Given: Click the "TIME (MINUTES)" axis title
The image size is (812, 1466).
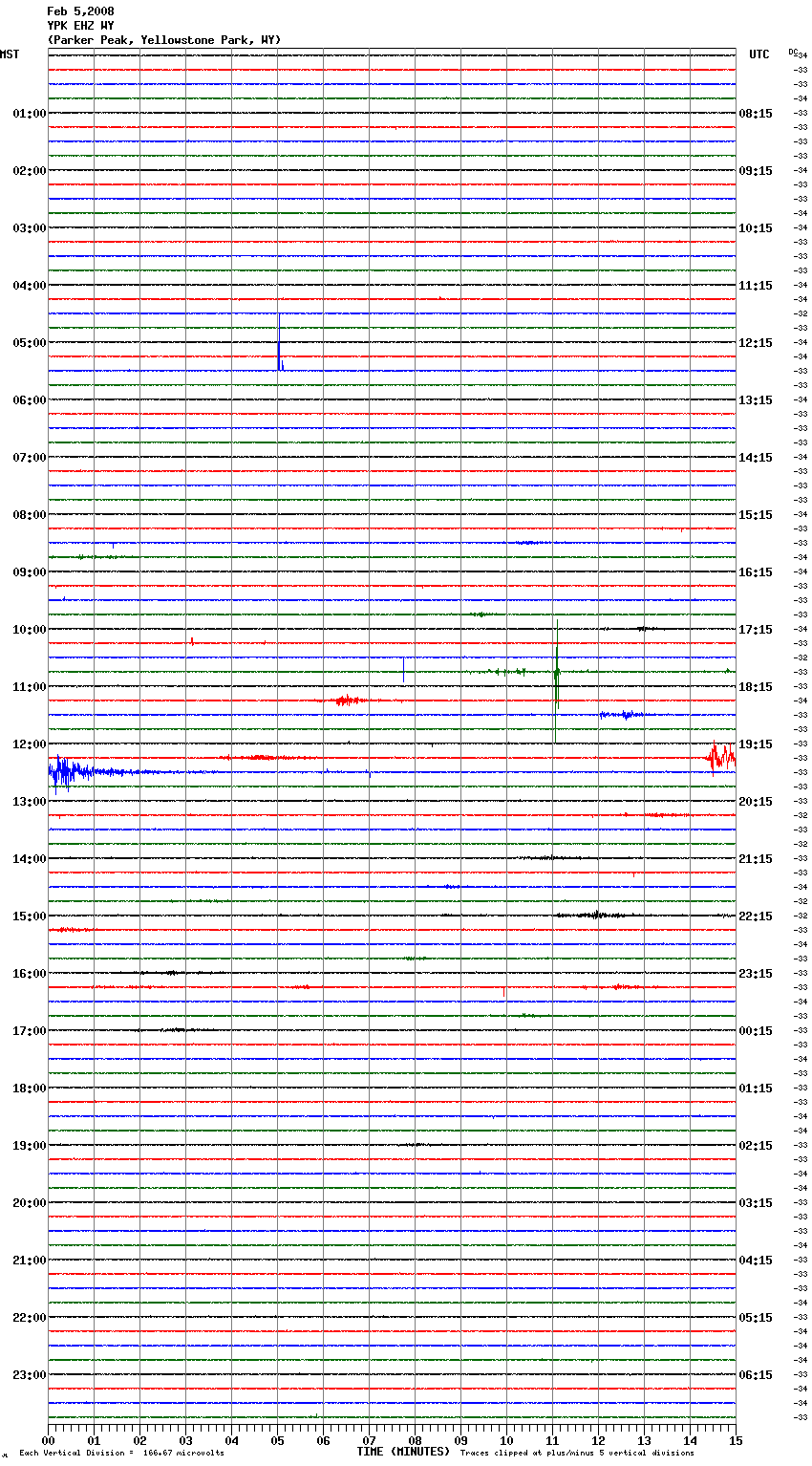Looking at the screenshot, I should [403, 1452].
